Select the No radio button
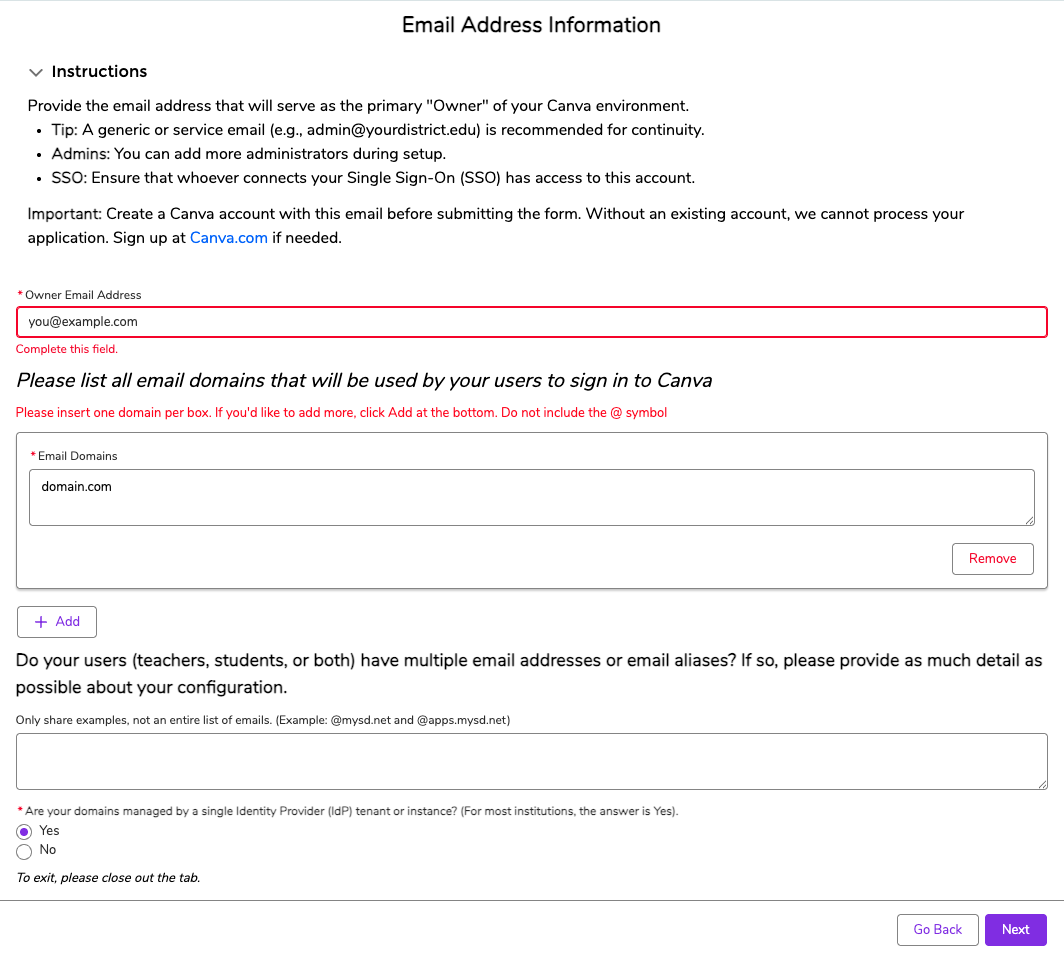Image resolution: width=1064 pixels, height=958 pixels. pos(25,851)
